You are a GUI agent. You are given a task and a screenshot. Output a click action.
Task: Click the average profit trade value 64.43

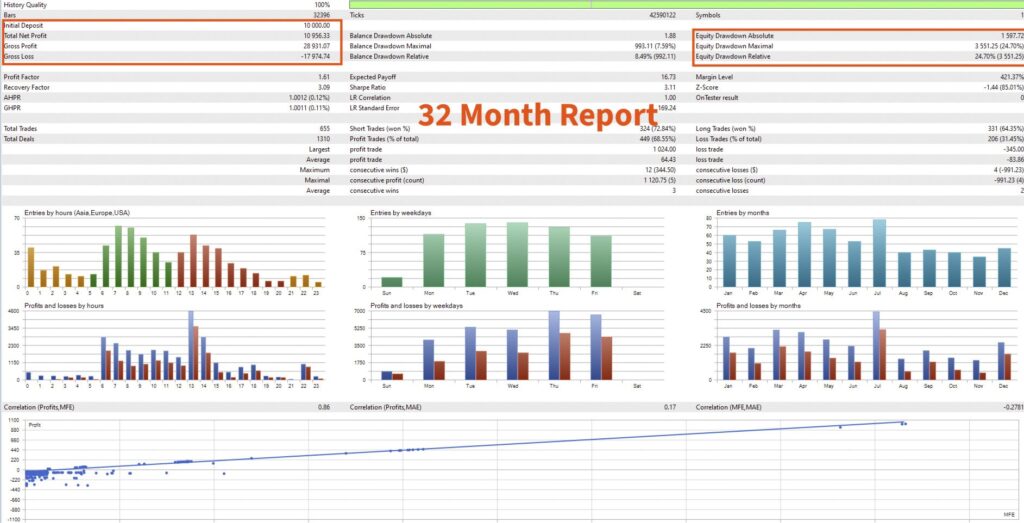[x=669, y=160]
